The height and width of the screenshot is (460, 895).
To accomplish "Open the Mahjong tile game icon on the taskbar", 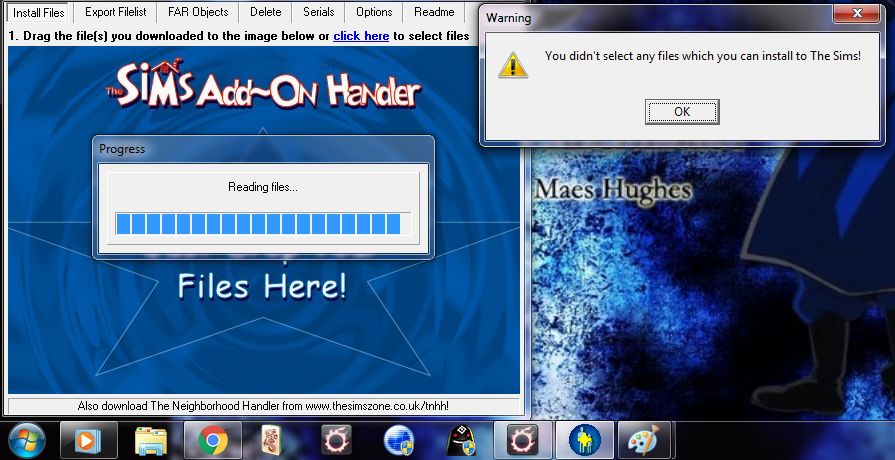I will [272, 441].
